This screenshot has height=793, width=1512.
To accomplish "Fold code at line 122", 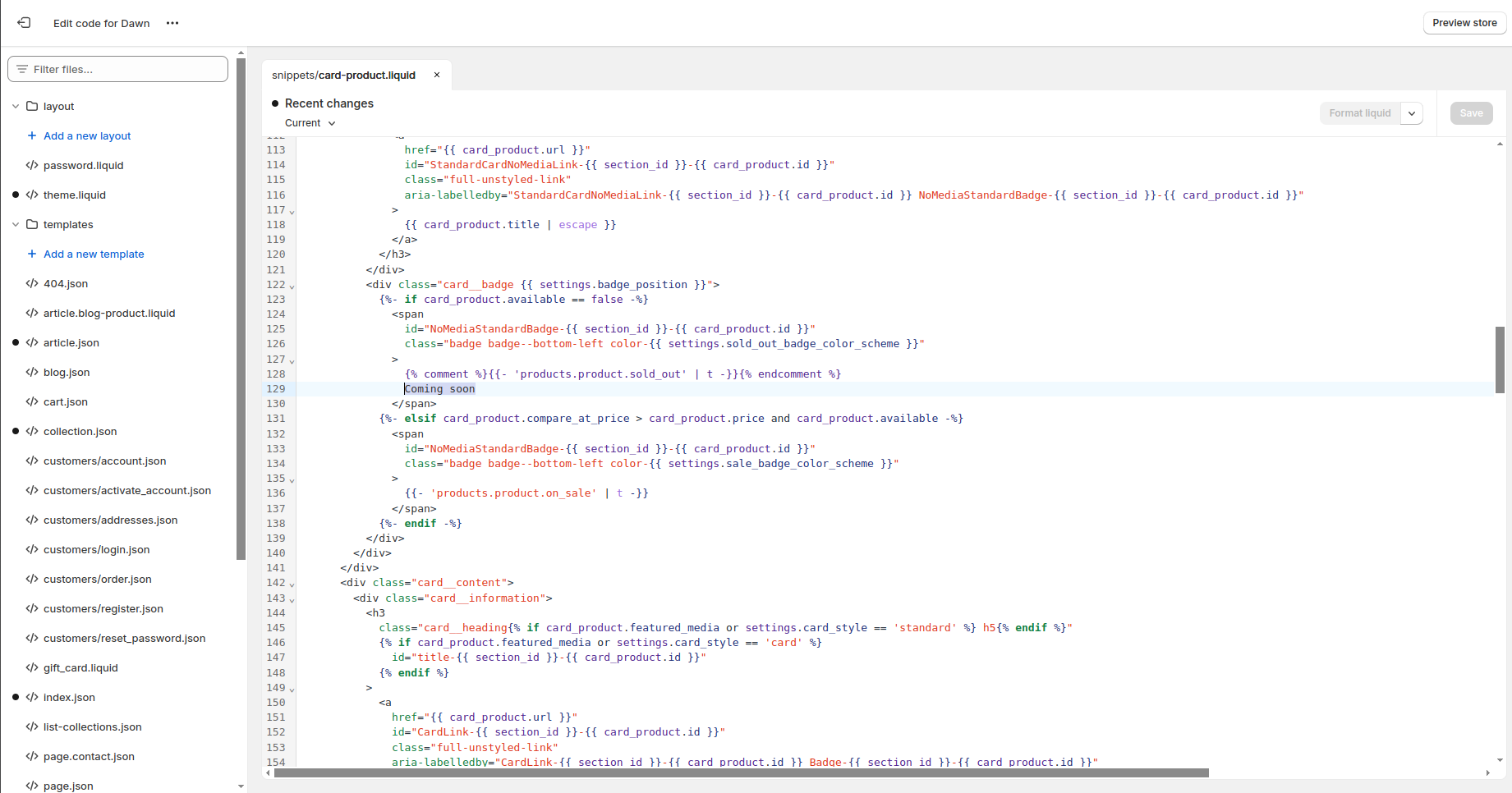I will [292, 286].
